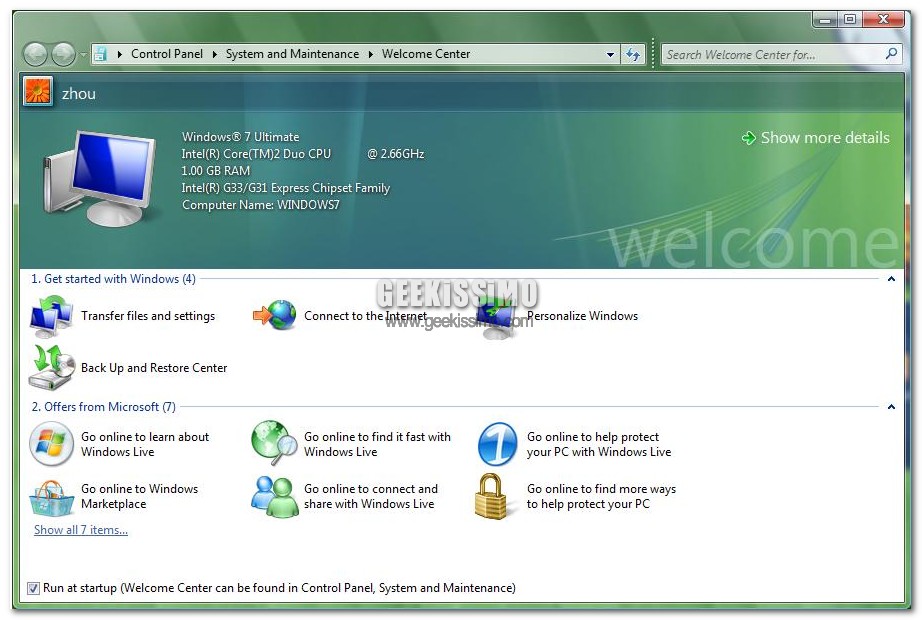Click the globe with magnifier search icon

[x=274, y=442]
